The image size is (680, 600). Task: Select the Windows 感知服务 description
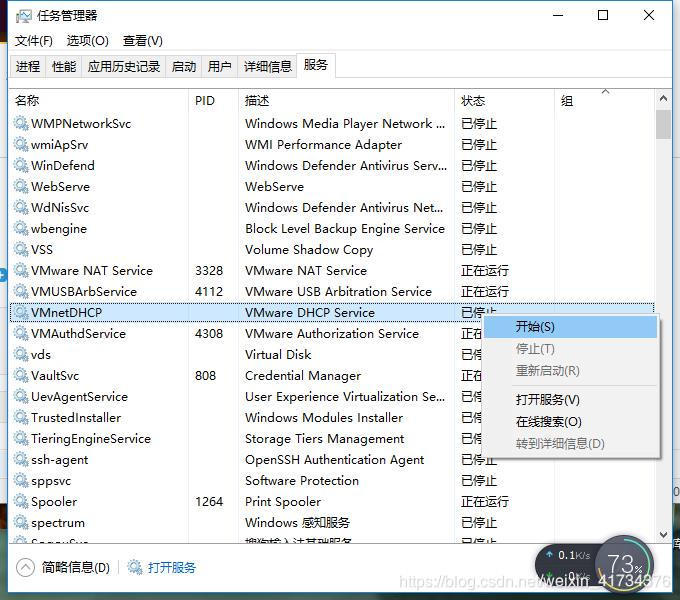pos(297,522)
